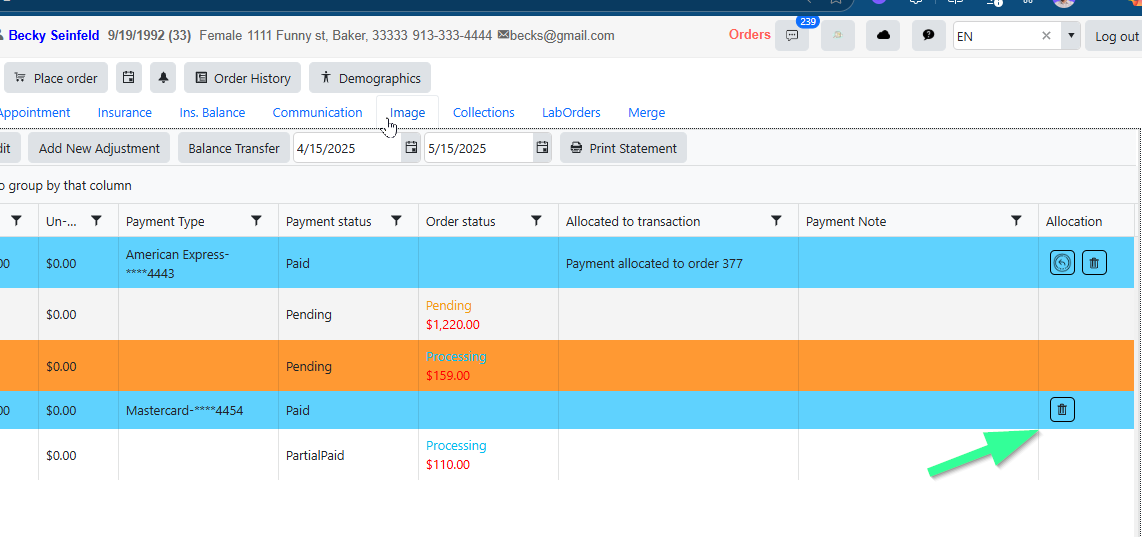Filter the Payment Note column

[x=1016, y=221]
